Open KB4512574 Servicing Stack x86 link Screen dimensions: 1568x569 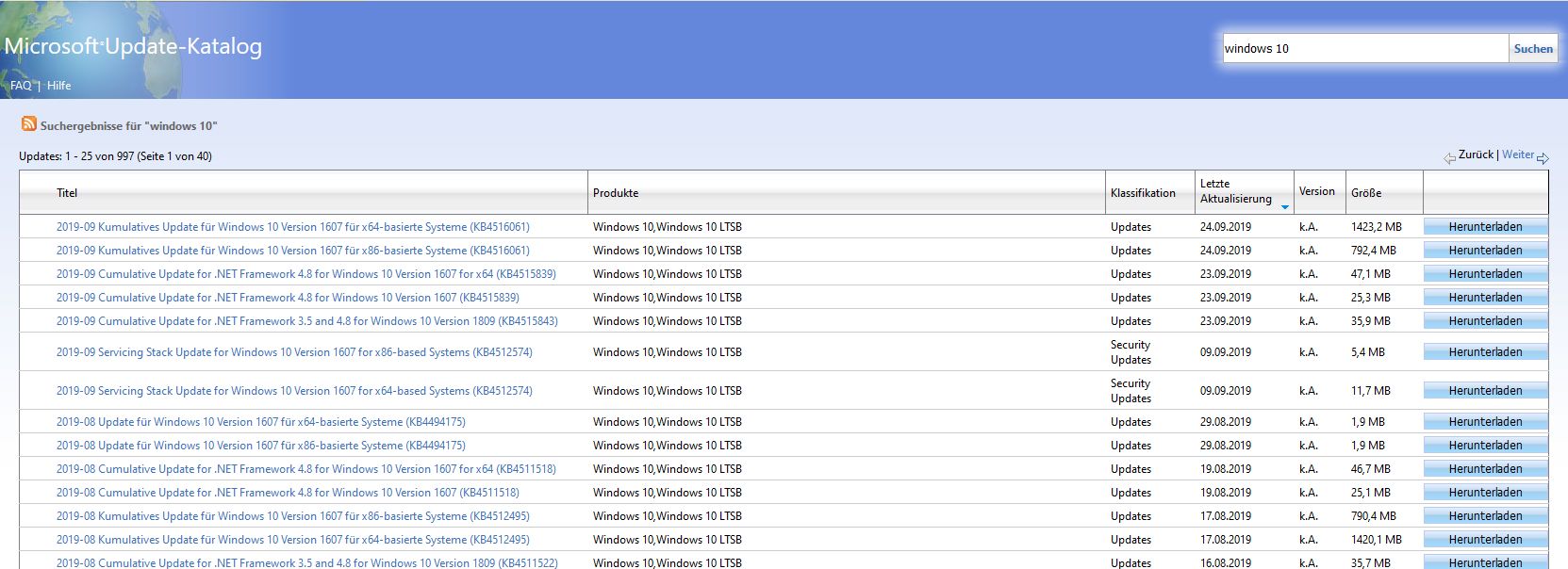tap(294, 352)
